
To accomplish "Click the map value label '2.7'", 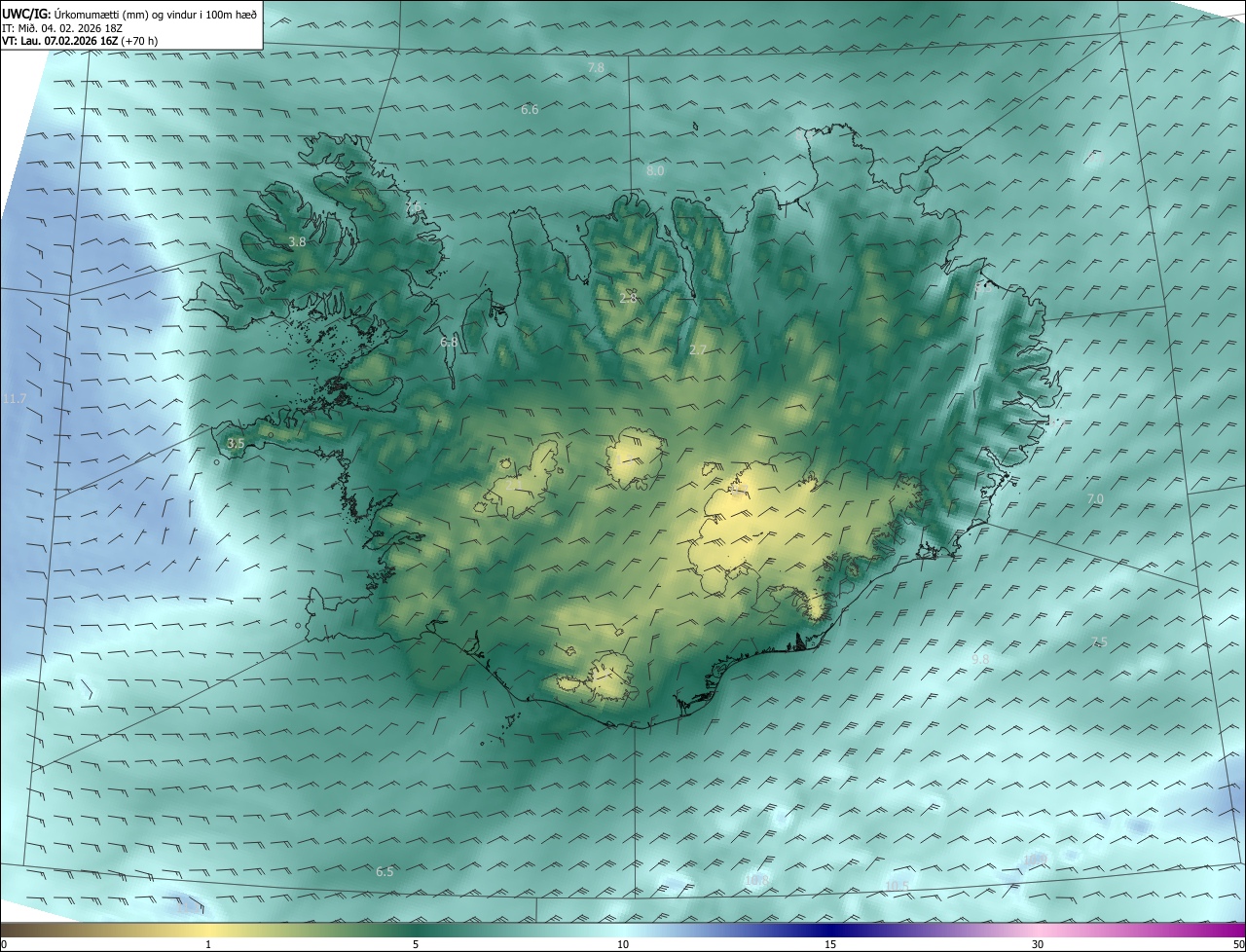I will 698,350.
